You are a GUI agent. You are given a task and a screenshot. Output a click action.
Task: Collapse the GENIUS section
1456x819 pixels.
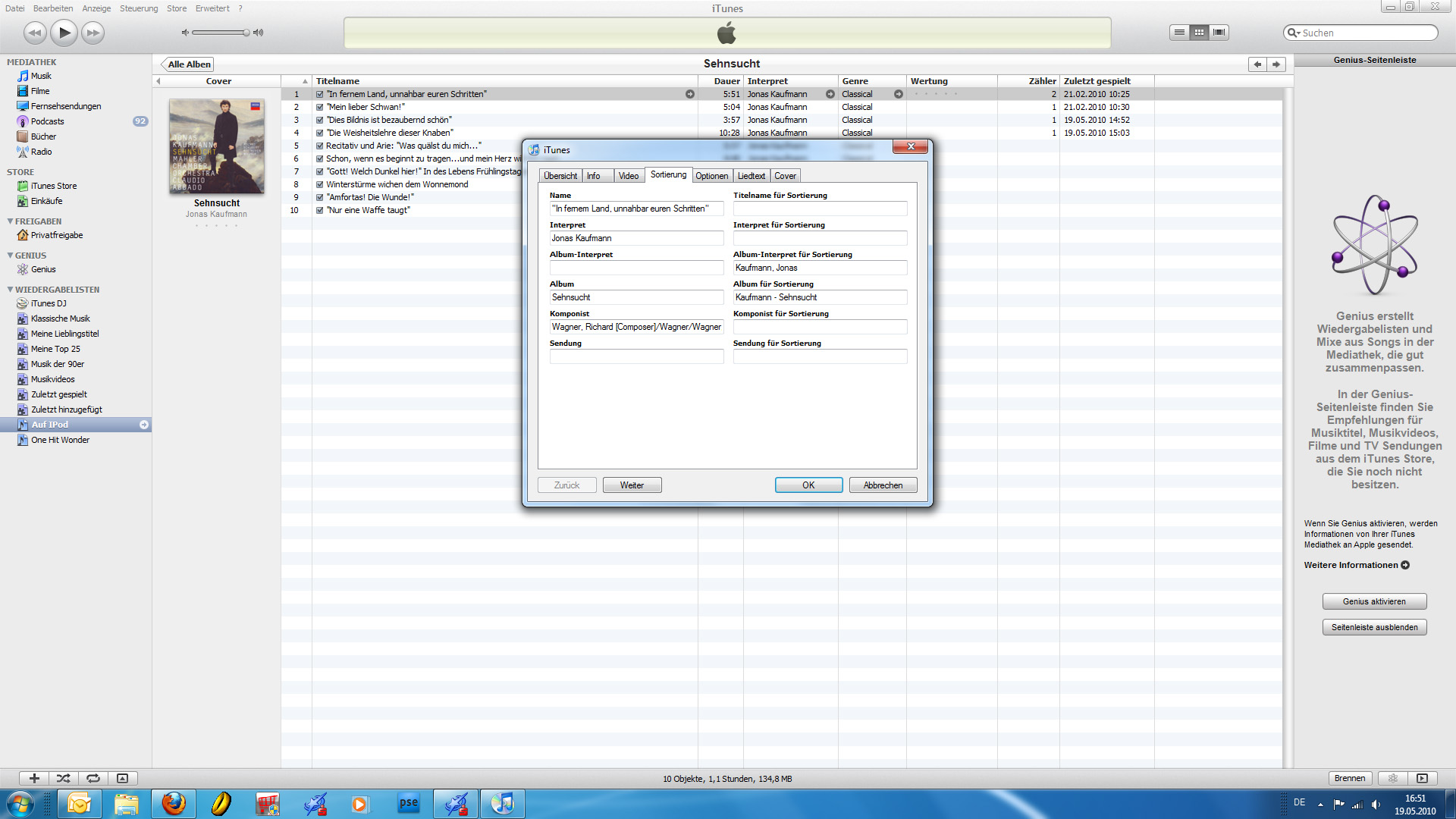(10, 256)
